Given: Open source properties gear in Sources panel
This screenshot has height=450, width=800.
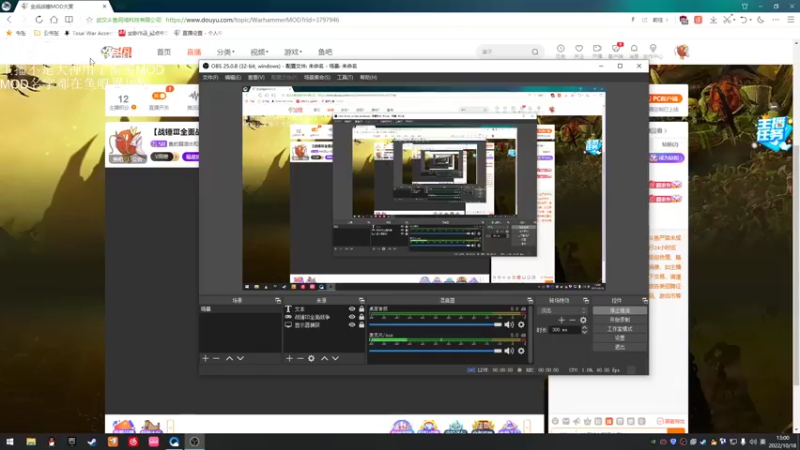Looking at the screenshot, I should point(311,359).
